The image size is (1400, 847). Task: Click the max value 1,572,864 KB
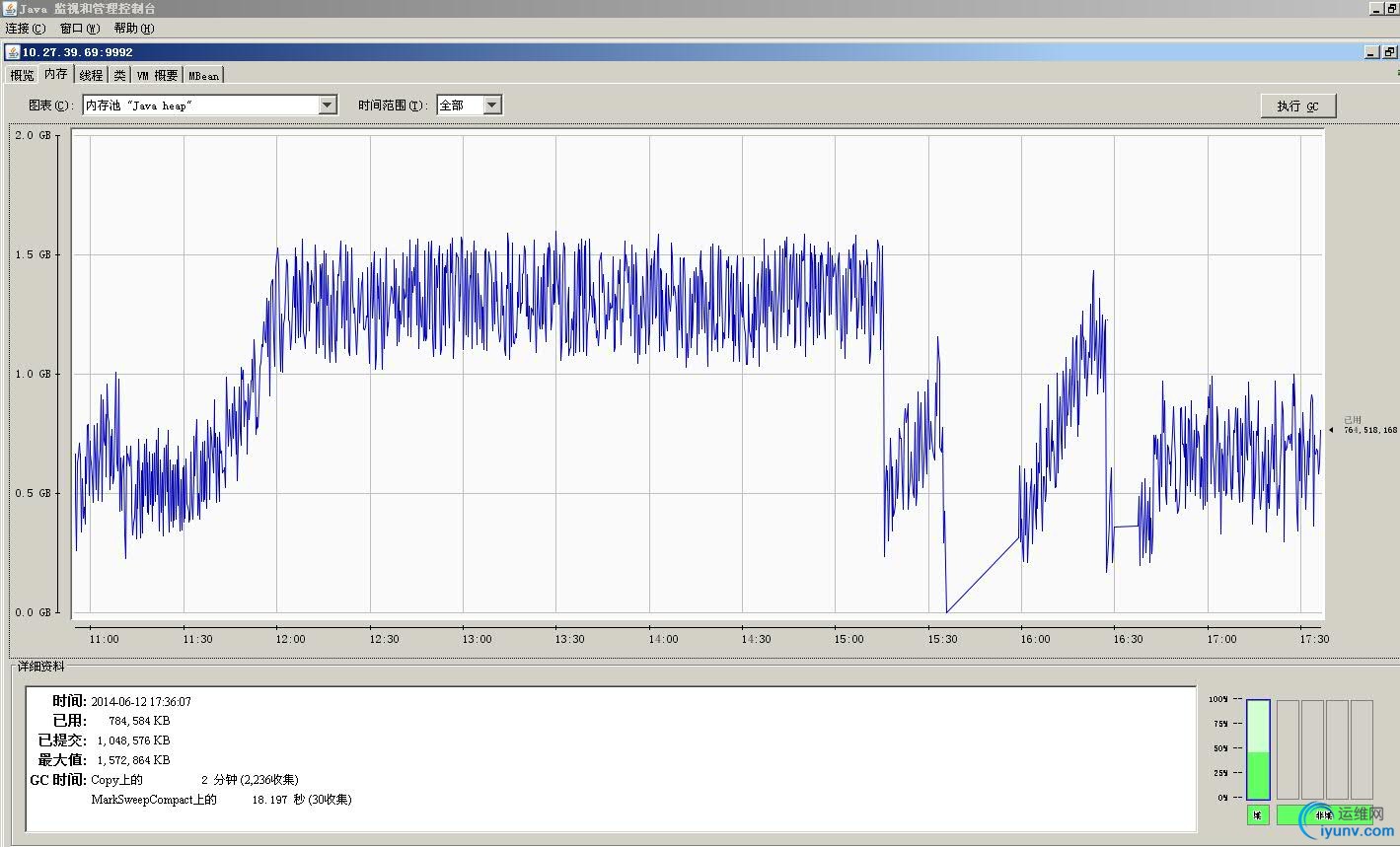133,760
